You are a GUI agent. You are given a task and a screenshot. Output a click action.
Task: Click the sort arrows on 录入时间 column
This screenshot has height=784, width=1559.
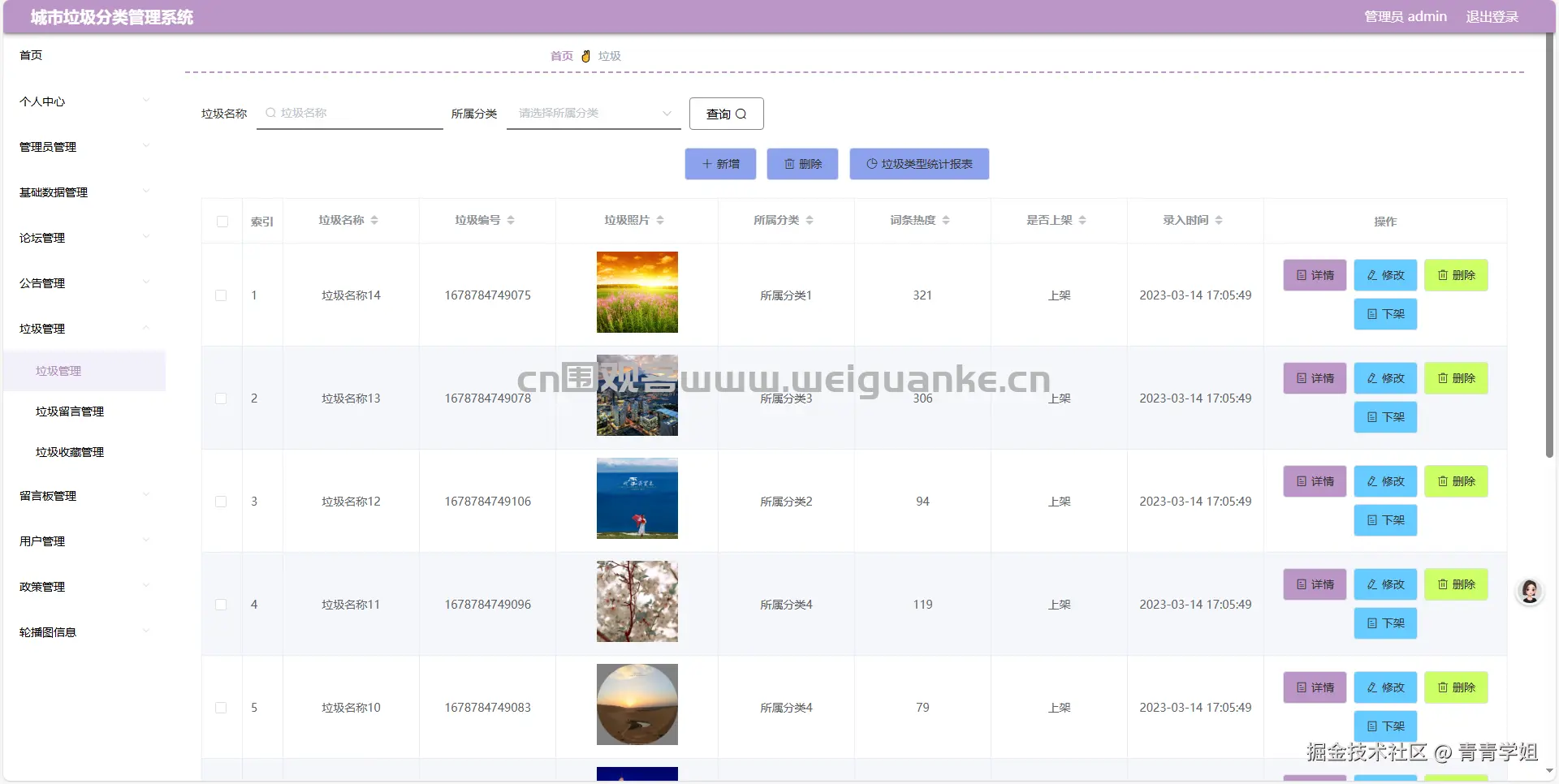tap(1219, 220)
